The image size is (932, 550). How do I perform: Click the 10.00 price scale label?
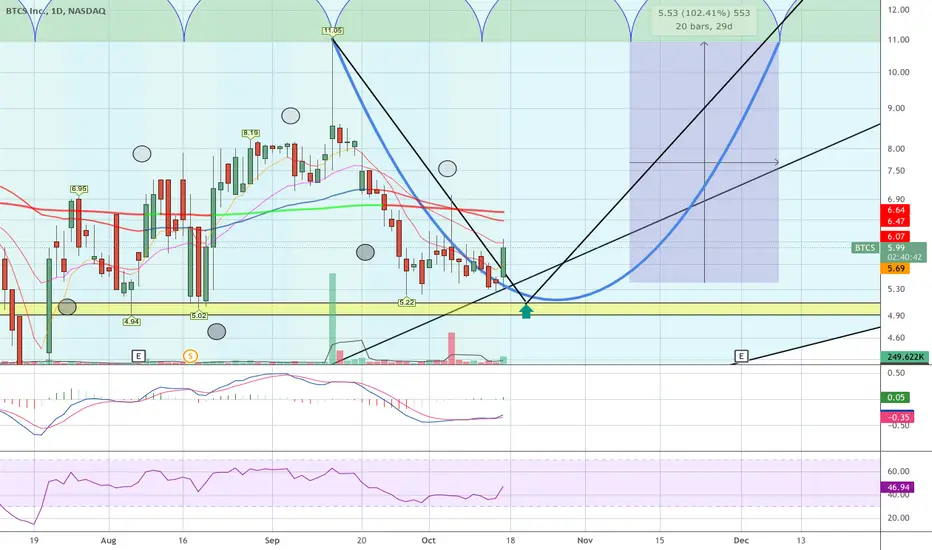898,72
